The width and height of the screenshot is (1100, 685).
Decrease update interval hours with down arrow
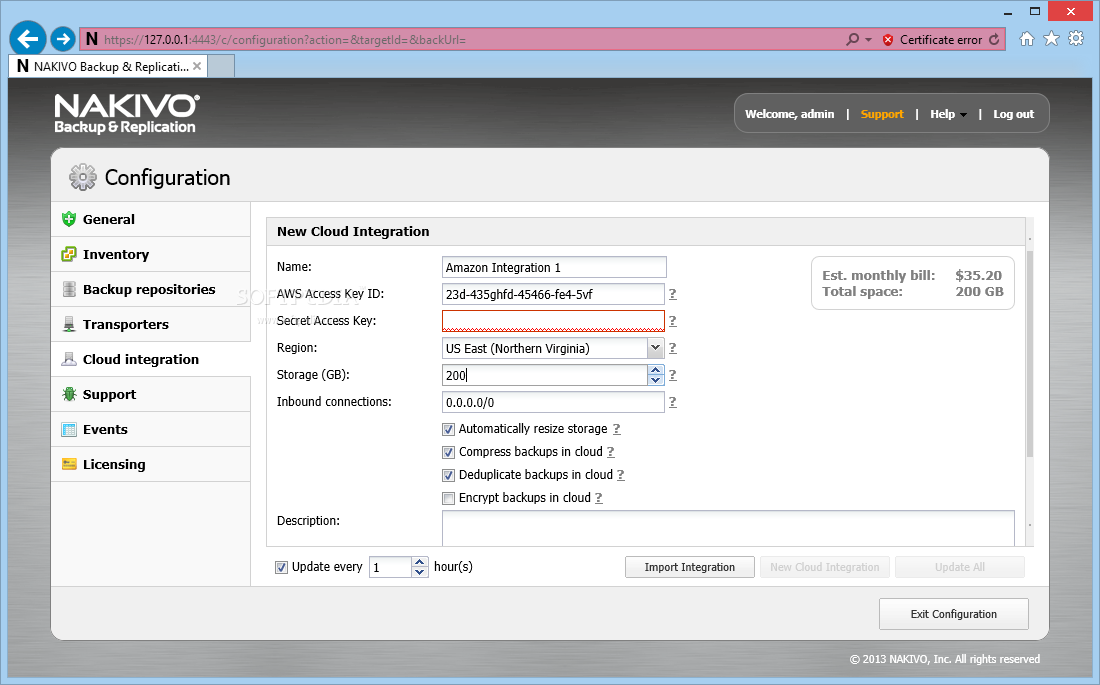click(420, 572)
